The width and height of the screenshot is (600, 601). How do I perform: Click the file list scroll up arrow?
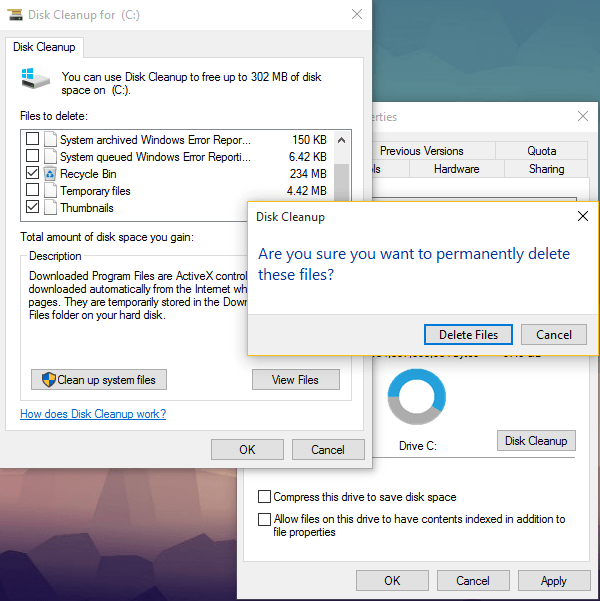click(x=341, y=140)
